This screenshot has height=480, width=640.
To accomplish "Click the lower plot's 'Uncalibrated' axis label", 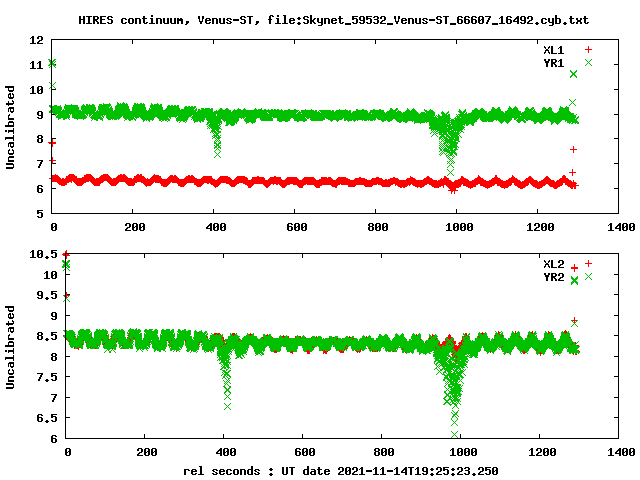I will (10, 347).
